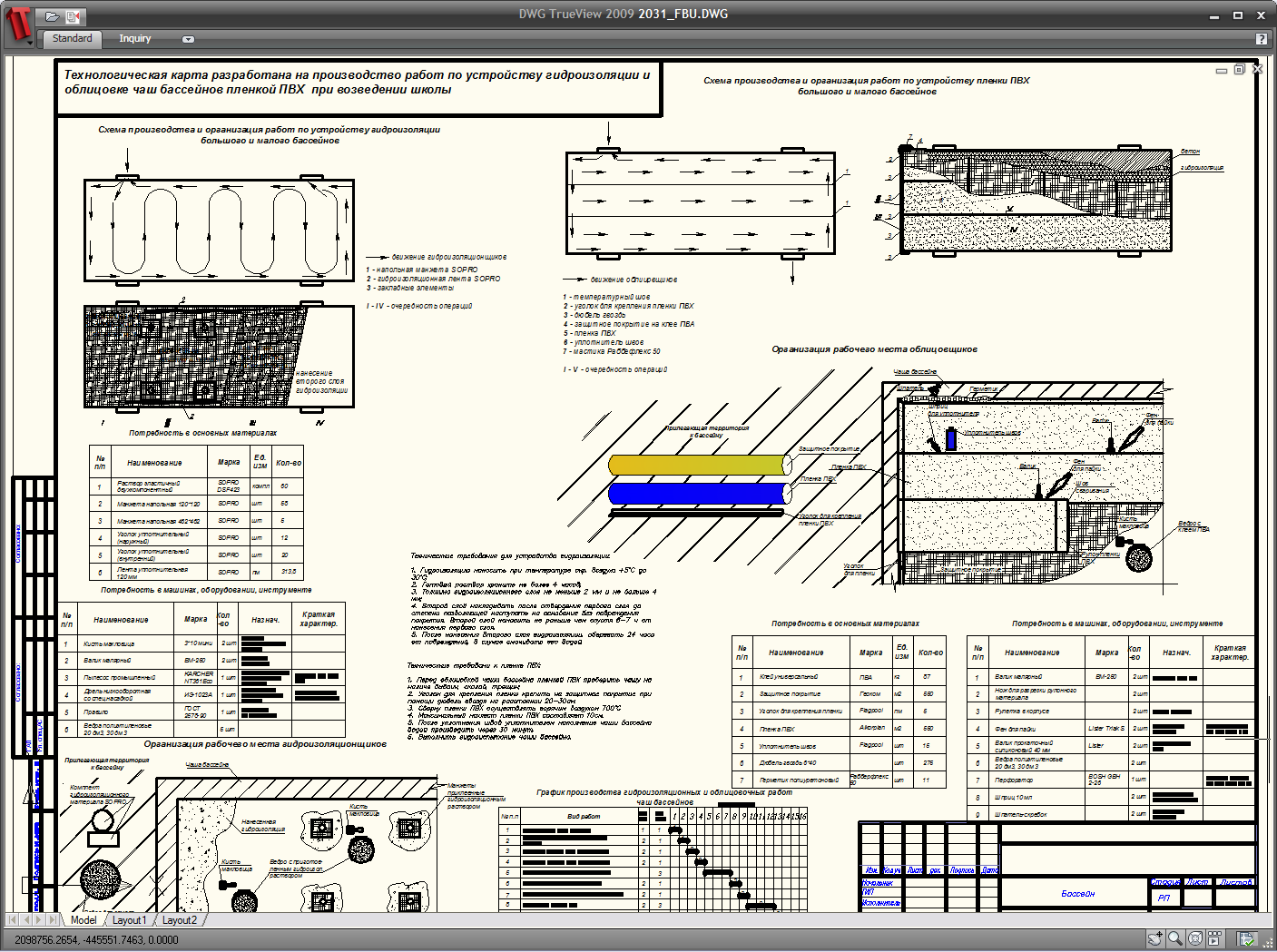Click the trusted DWG status icon
The image size is (1277, 952).
coord(1247,939)
